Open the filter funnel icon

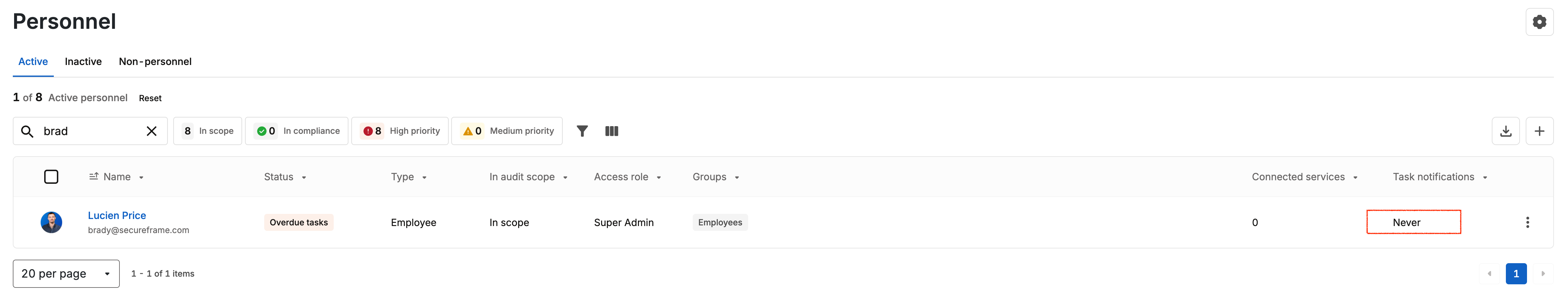pos(582,131)
